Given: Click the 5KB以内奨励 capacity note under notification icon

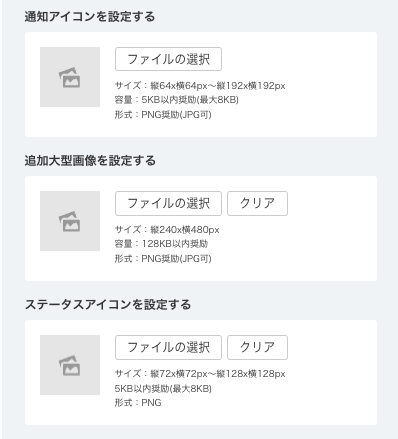Looking at the screenshot, I should (x=177, y=100).
